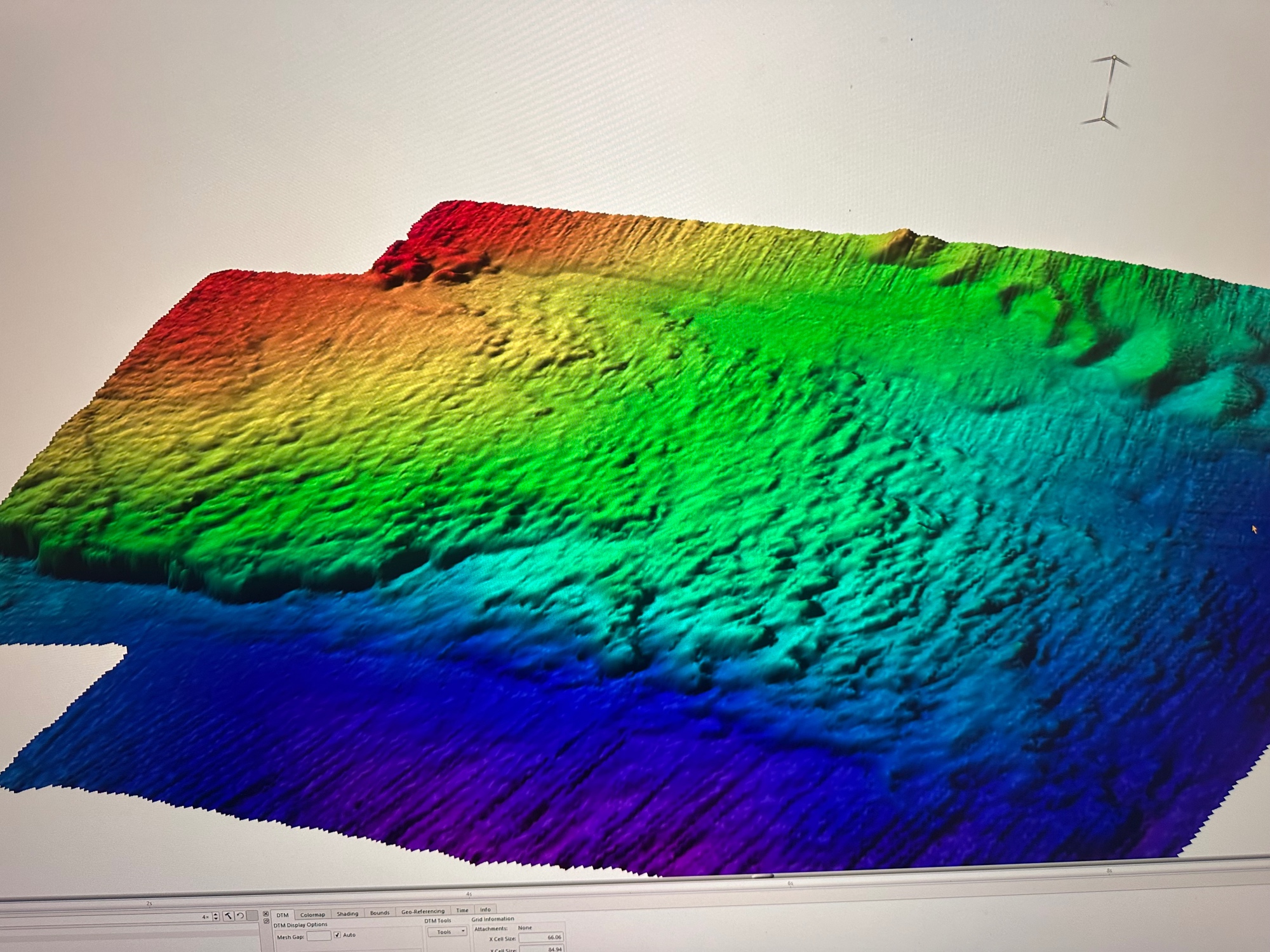1270x952 pixels.
Task: Open the Time tab
Action: coord(462,910)
